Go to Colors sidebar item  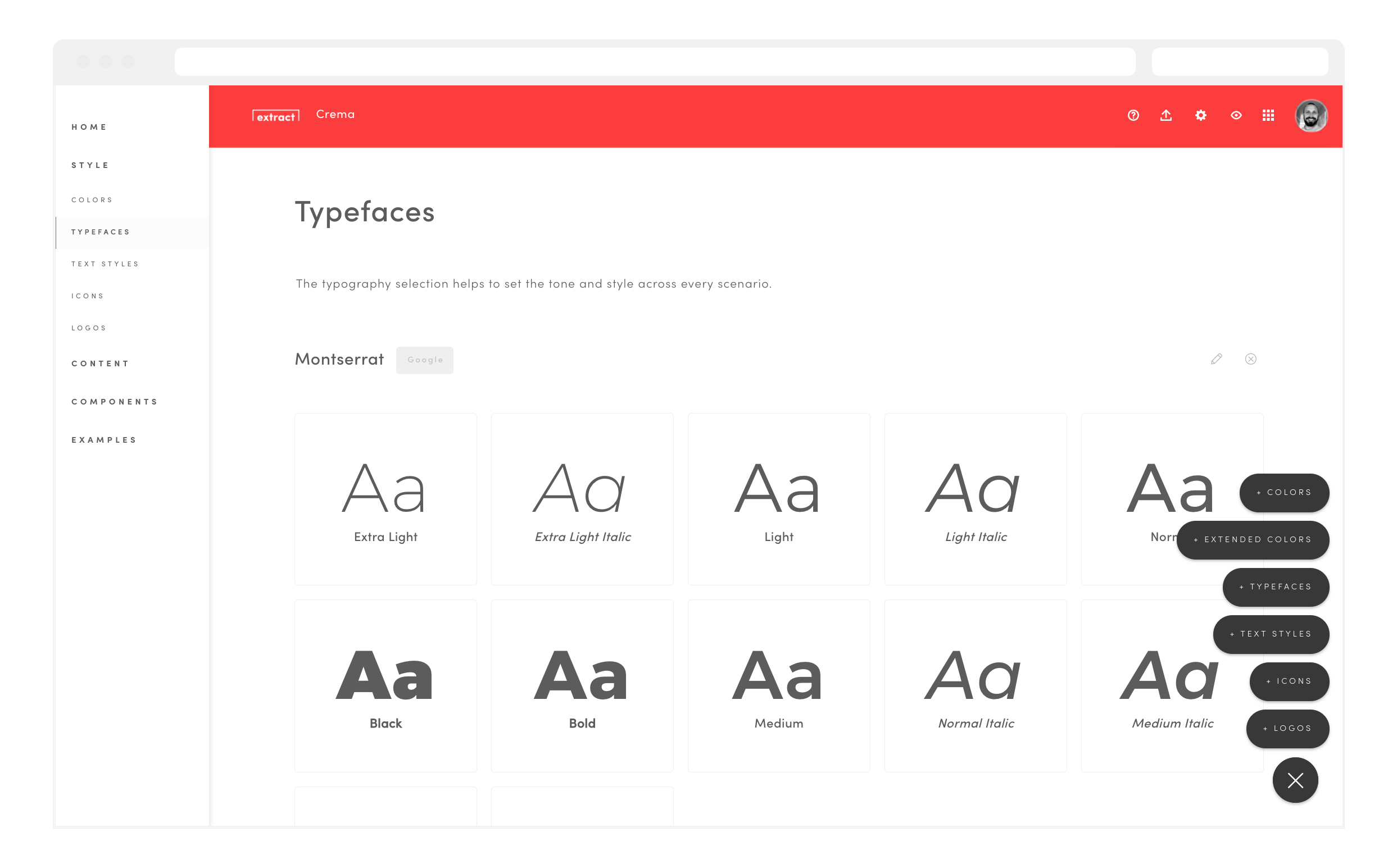coord(92,200)
